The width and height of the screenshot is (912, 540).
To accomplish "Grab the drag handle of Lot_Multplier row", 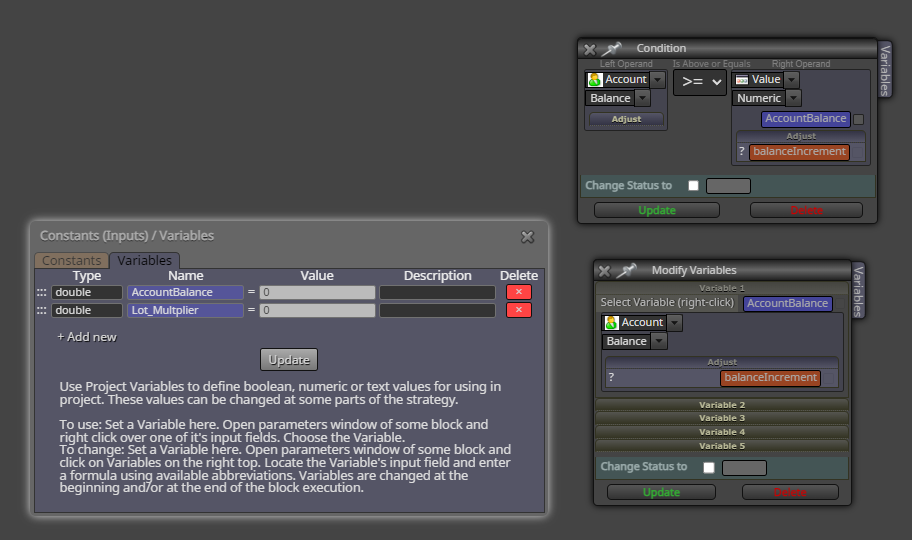I will pyautogui.click(x=41, y=310).
